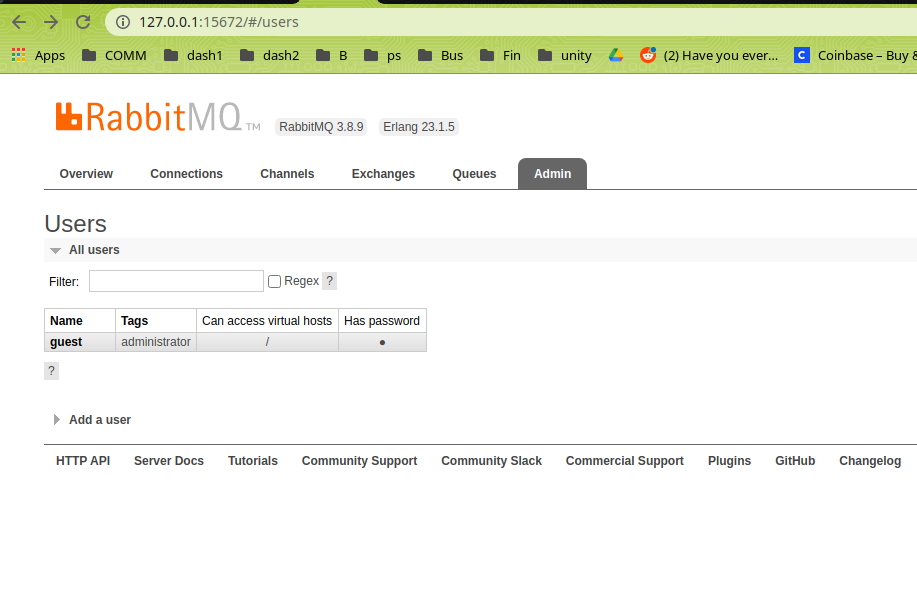Switch to the Queues tab
The image size is (917, 605).
(474, 174)
